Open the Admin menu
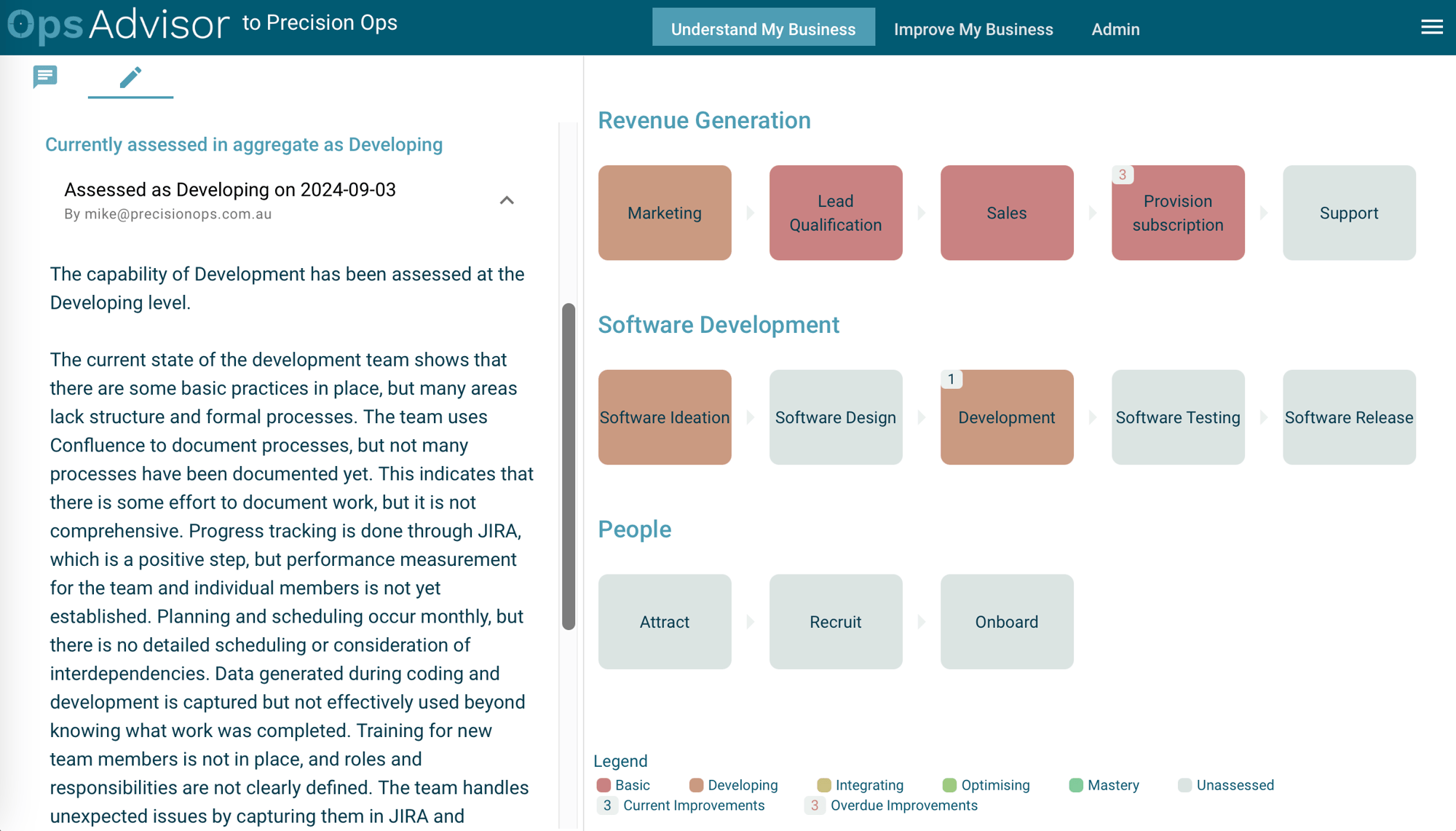Viewport: 1456px width, 831px height. [1115, 29]
